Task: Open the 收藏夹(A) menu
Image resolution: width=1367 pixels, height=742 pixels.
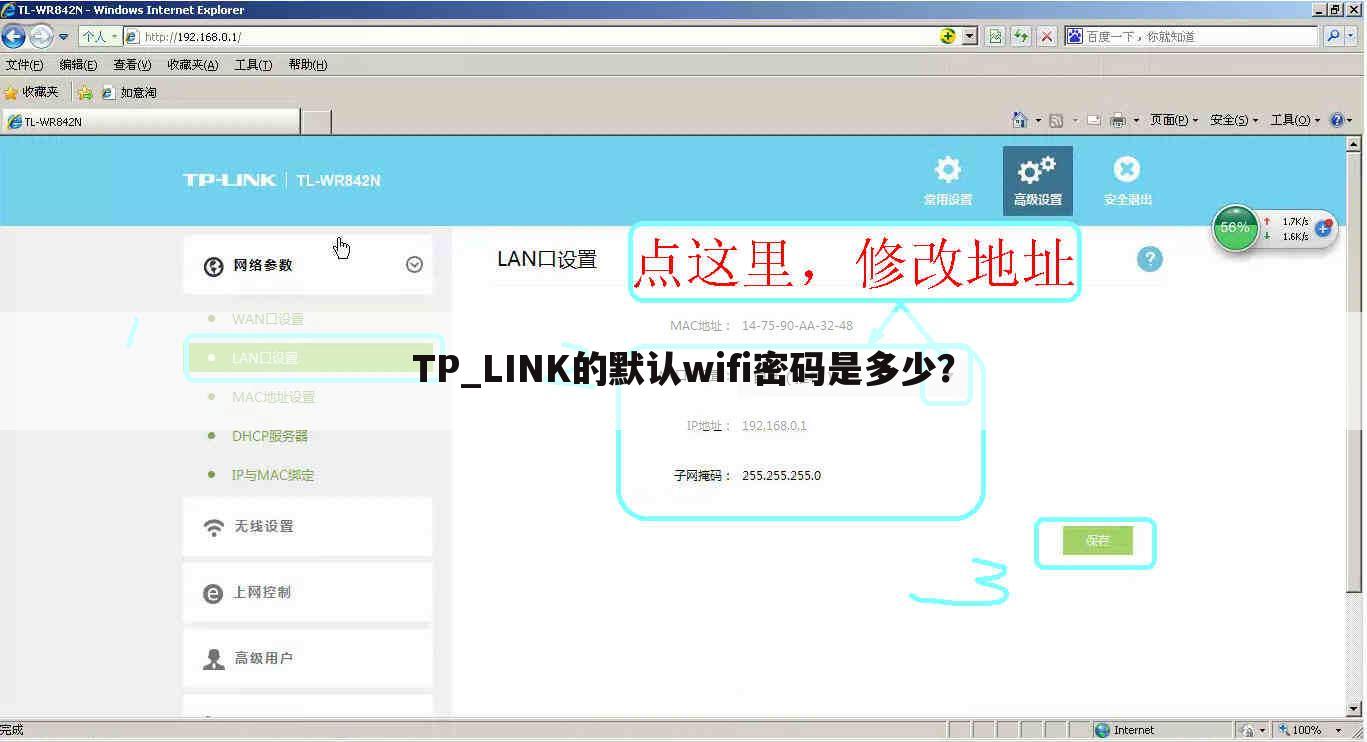Action: (193, 65)
